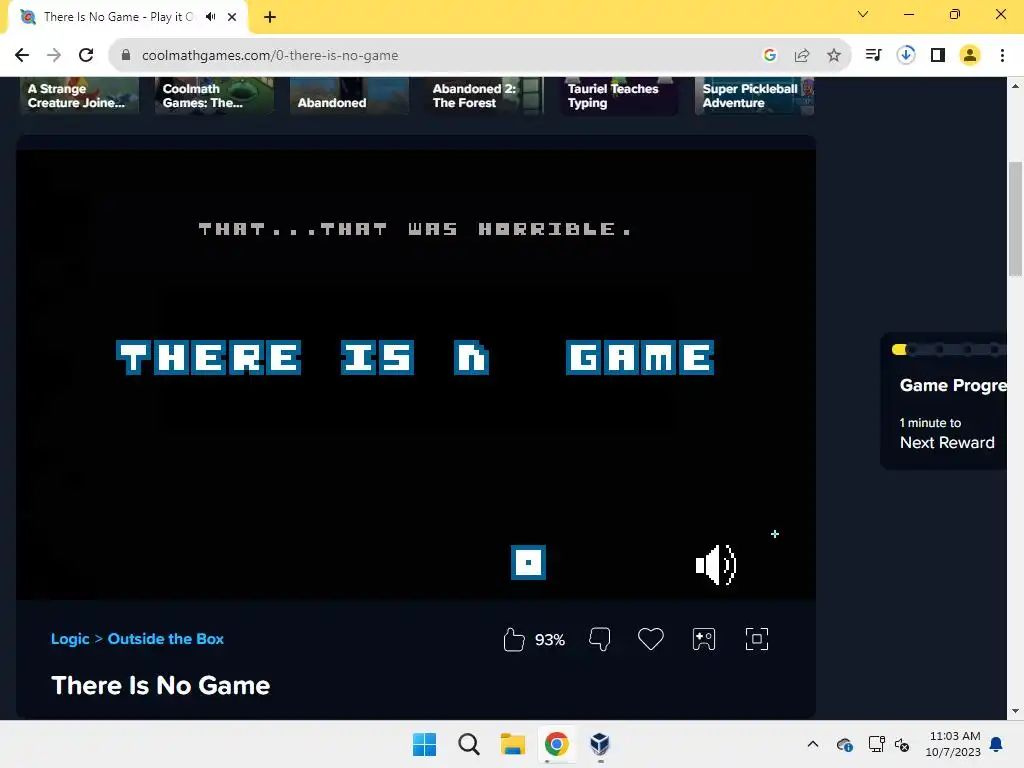The width and height of the screenshot is (1024, 768).
Task: Open the Chrome three-dot menu
Action: [1002, 56]
